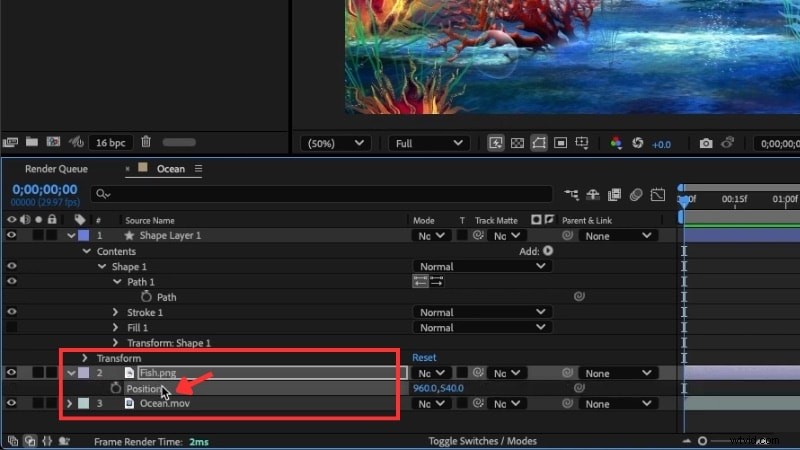
Task: Toggle the Ocean.mov layer visibility eye
Action: (11, 403)
